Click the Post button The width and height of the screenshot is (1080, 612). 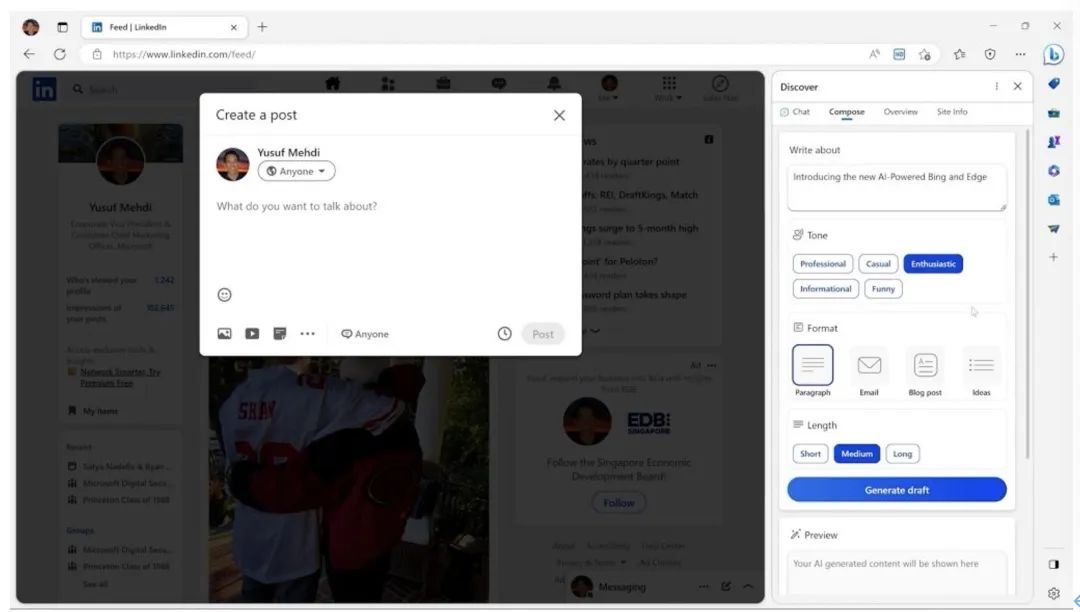(543, 334)
